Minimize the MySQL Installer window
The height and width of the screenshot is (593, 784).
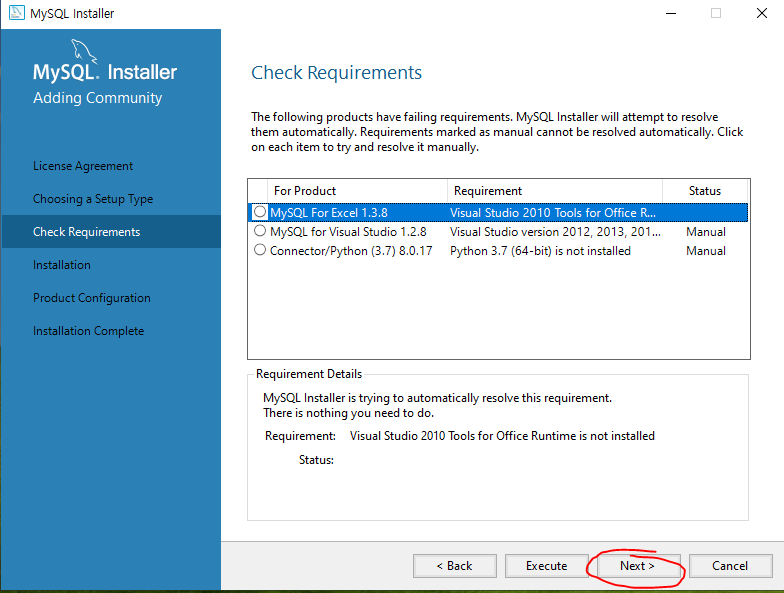[x=670, y=13]
